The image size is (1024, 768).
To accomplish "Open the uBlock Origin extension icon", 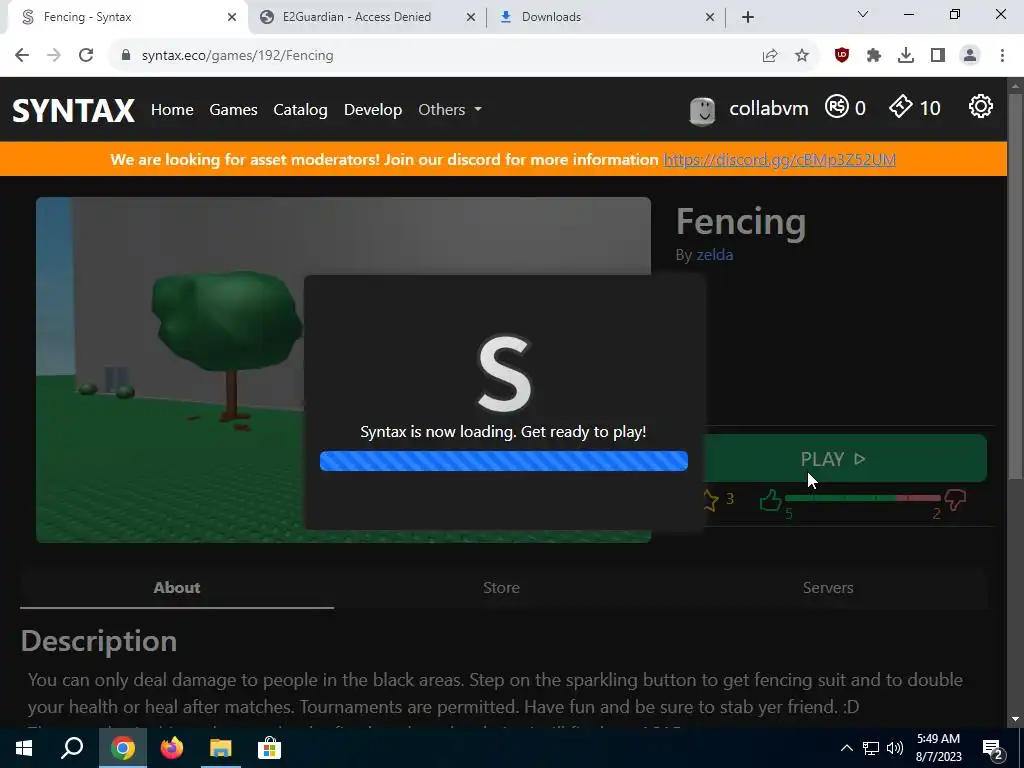I will point(842,56).
